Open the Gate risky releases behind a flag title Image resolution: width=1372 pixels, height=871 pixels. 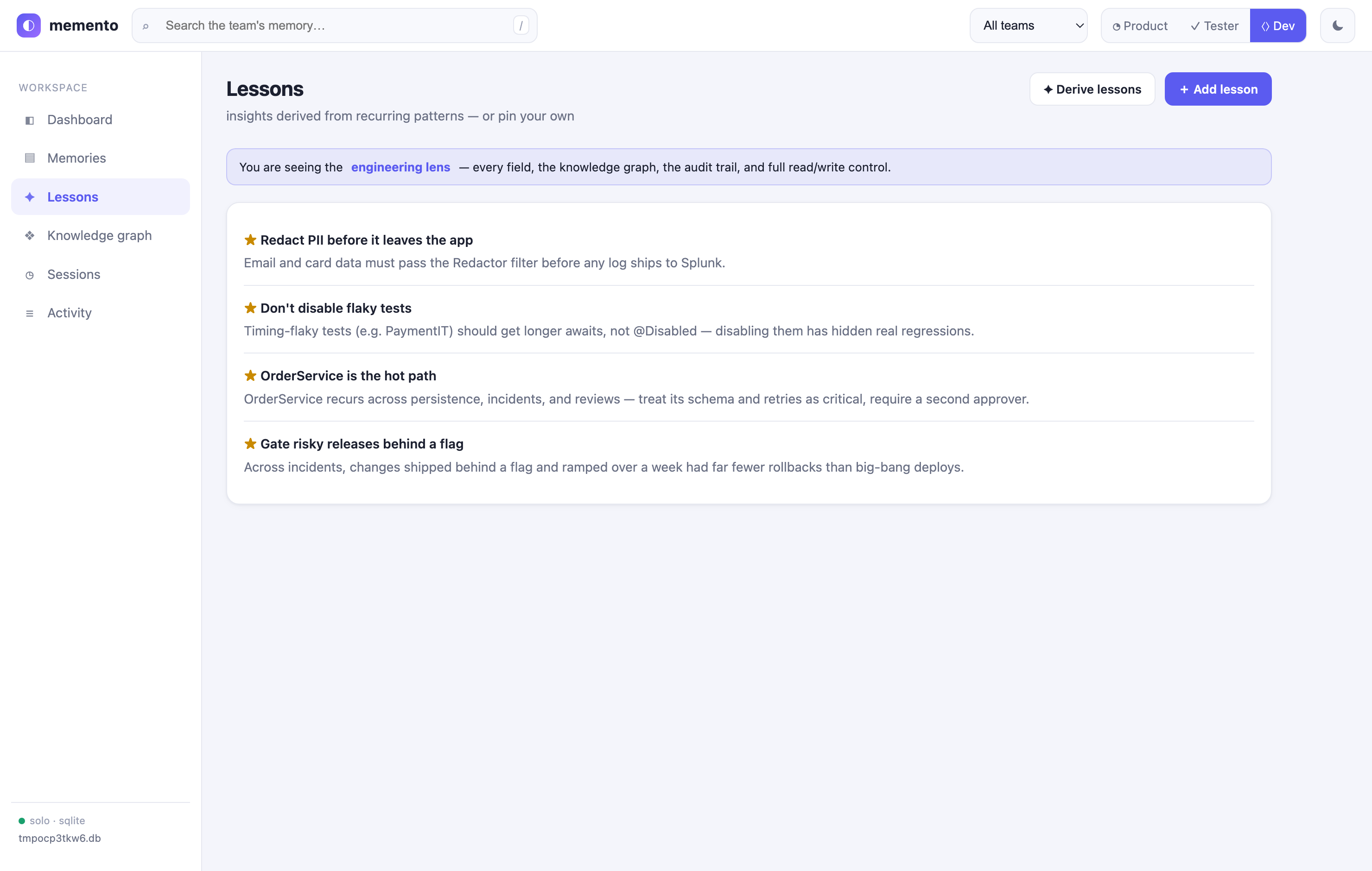362,443
